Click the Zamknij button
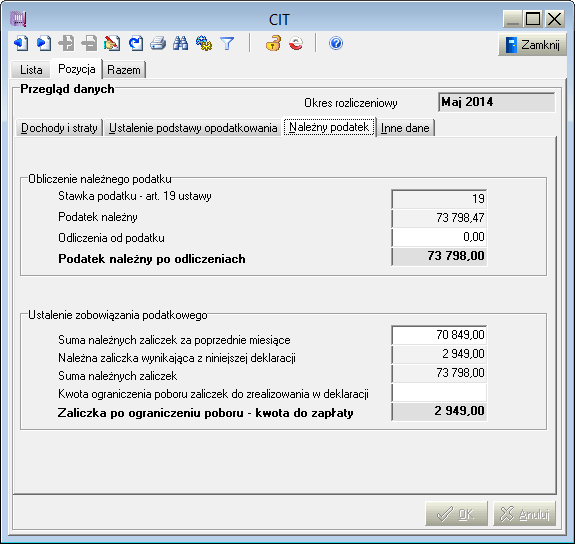The height and width of the screenshot is (544, 575). [532, 45]
